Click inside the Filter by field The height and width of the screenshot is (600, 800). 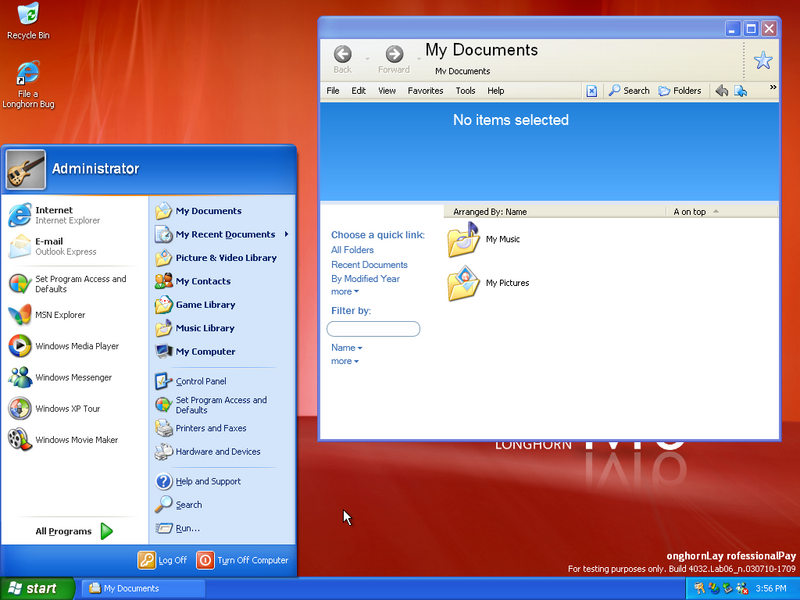point(373,328)
